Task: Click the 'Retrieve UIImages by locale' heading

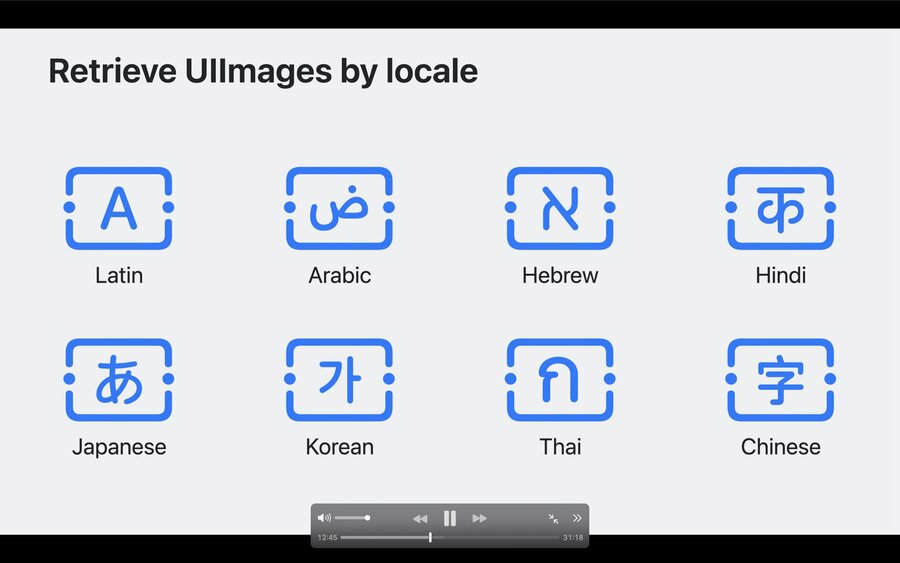Action: (x=263, y=72)
